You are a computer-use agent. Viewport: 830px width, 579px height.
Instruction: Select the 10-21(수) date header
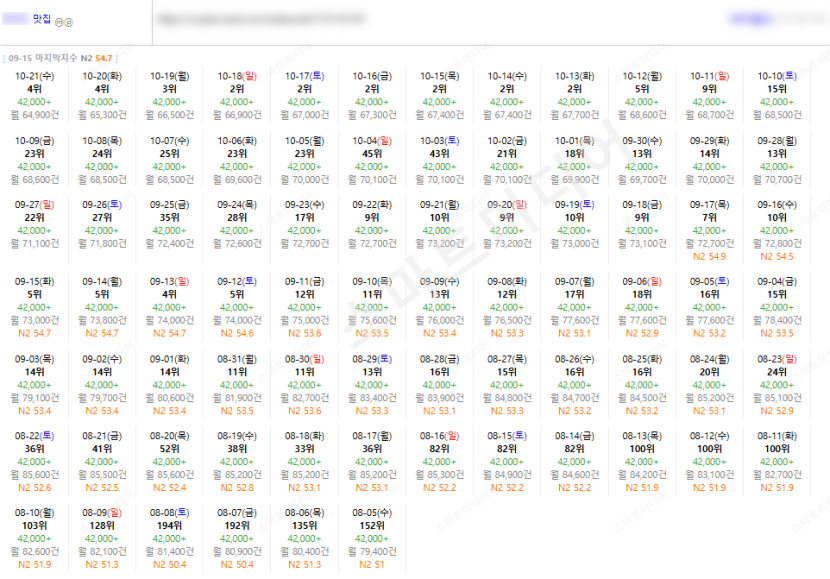pos(34,76)
